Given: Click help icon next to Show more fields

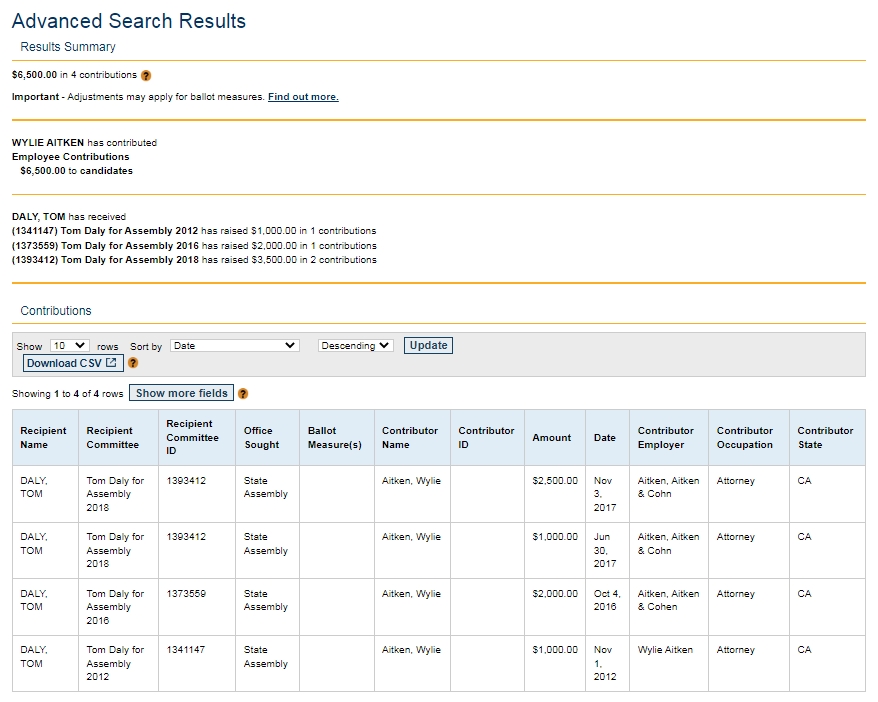Looking at the screenshot, I should click(x=243, y=394).
